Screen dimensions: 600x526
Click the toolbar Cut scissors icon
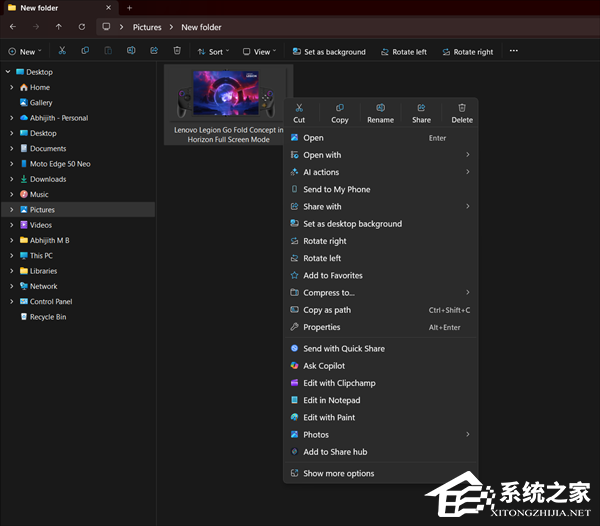pyautogui.click(x=62, y=51)
